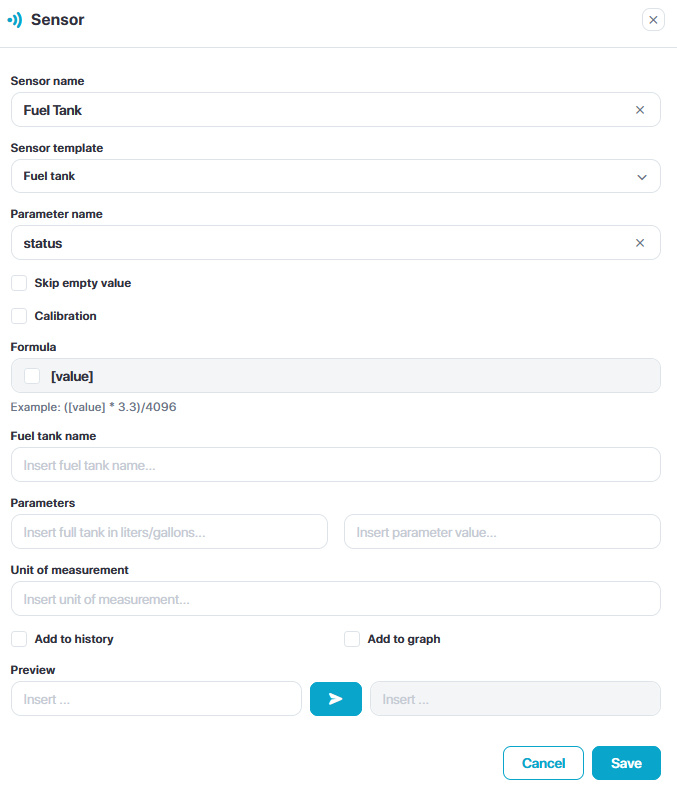Screen dimensions: 677x794
Task: Enable Skip empty value checkbox
Action: pyautogui.click(x=19, y=283)
